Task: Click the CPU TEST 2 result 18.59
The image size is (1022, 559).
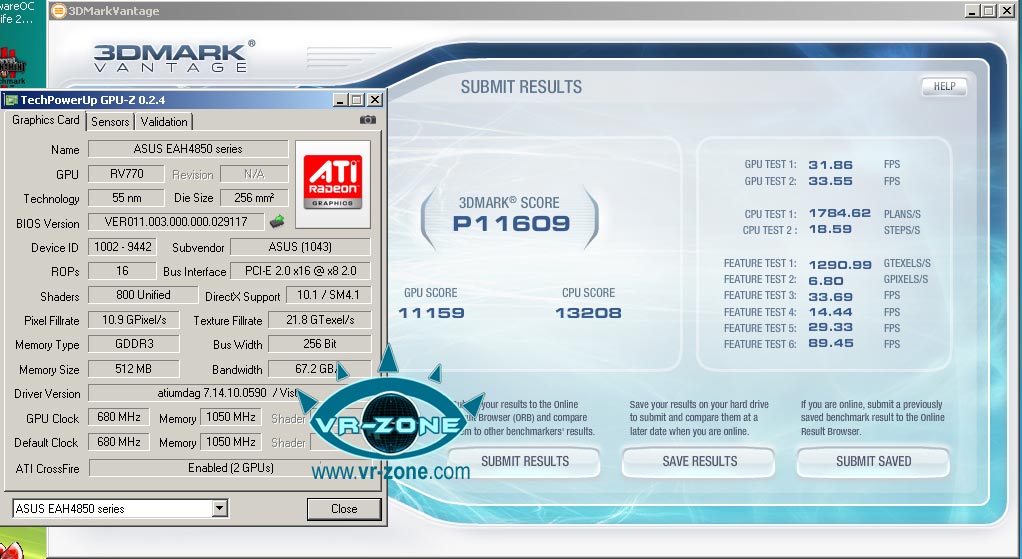Action: pos(830,229)
